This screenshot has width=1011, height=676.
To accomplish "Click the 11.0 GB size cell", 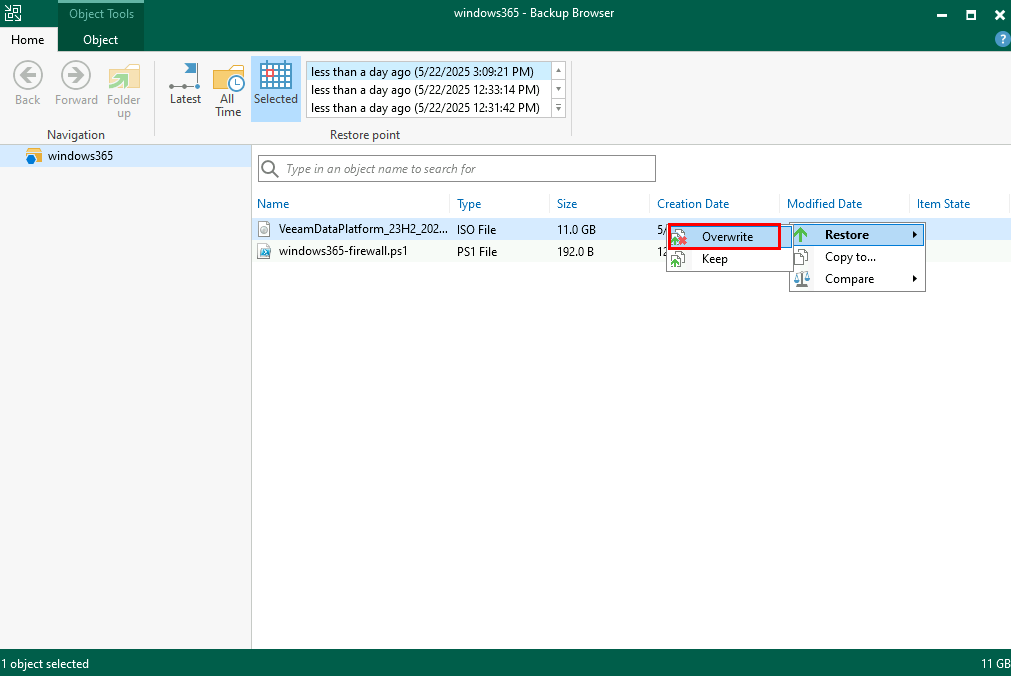I will point(576,230).
